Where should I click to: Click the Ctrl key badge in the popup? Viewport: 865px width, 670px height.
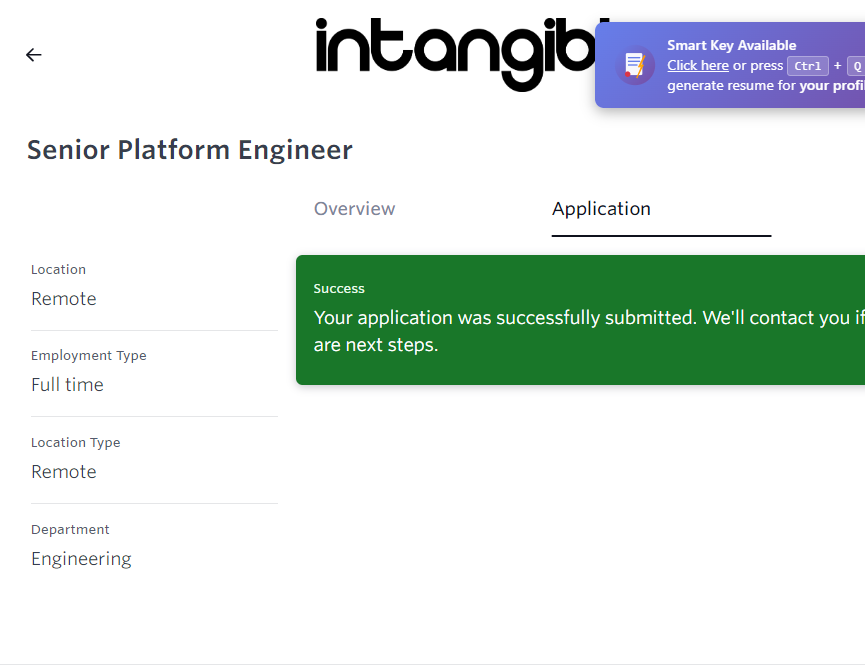point(807,66)
